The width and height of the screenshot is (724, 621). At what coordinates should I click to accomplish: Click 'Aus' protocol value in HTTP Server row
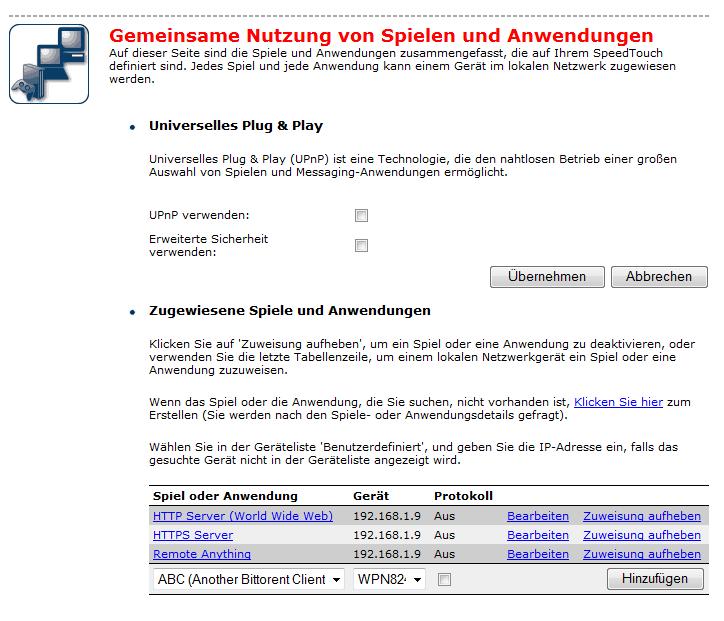coord(444,516)
